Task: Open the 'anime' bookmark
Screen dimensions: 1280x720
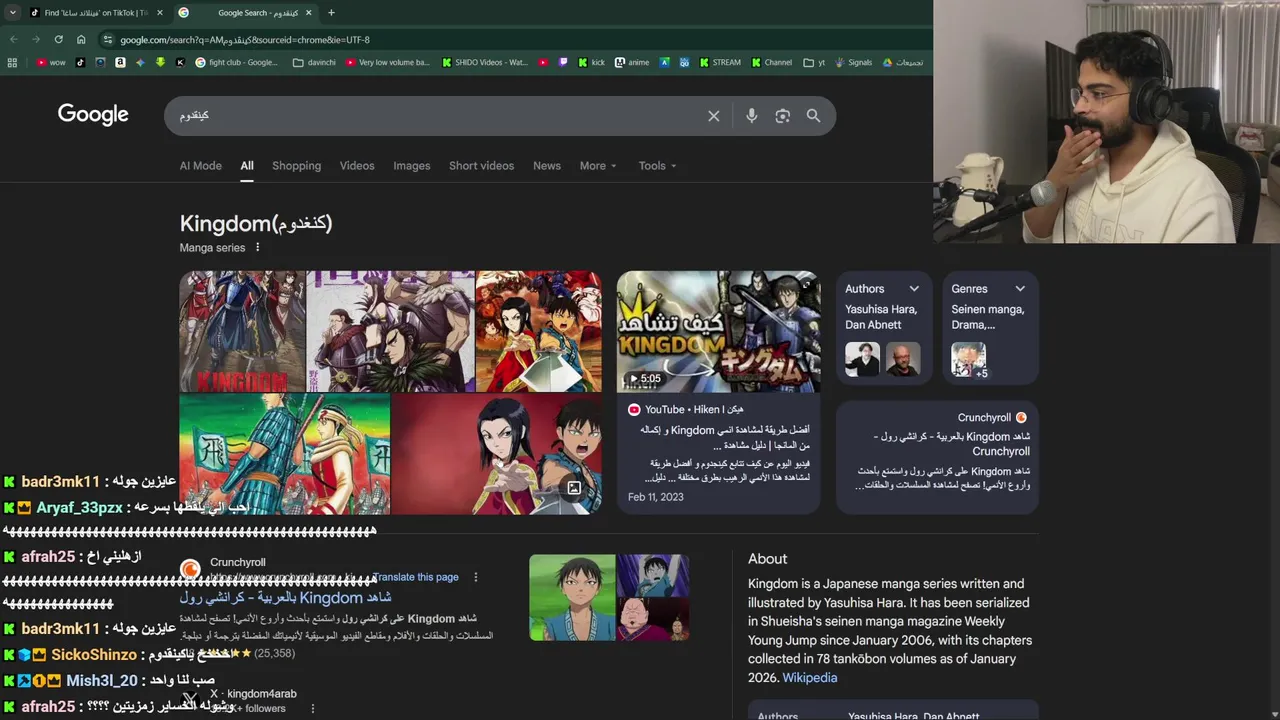Action: (x=632, y=62)
